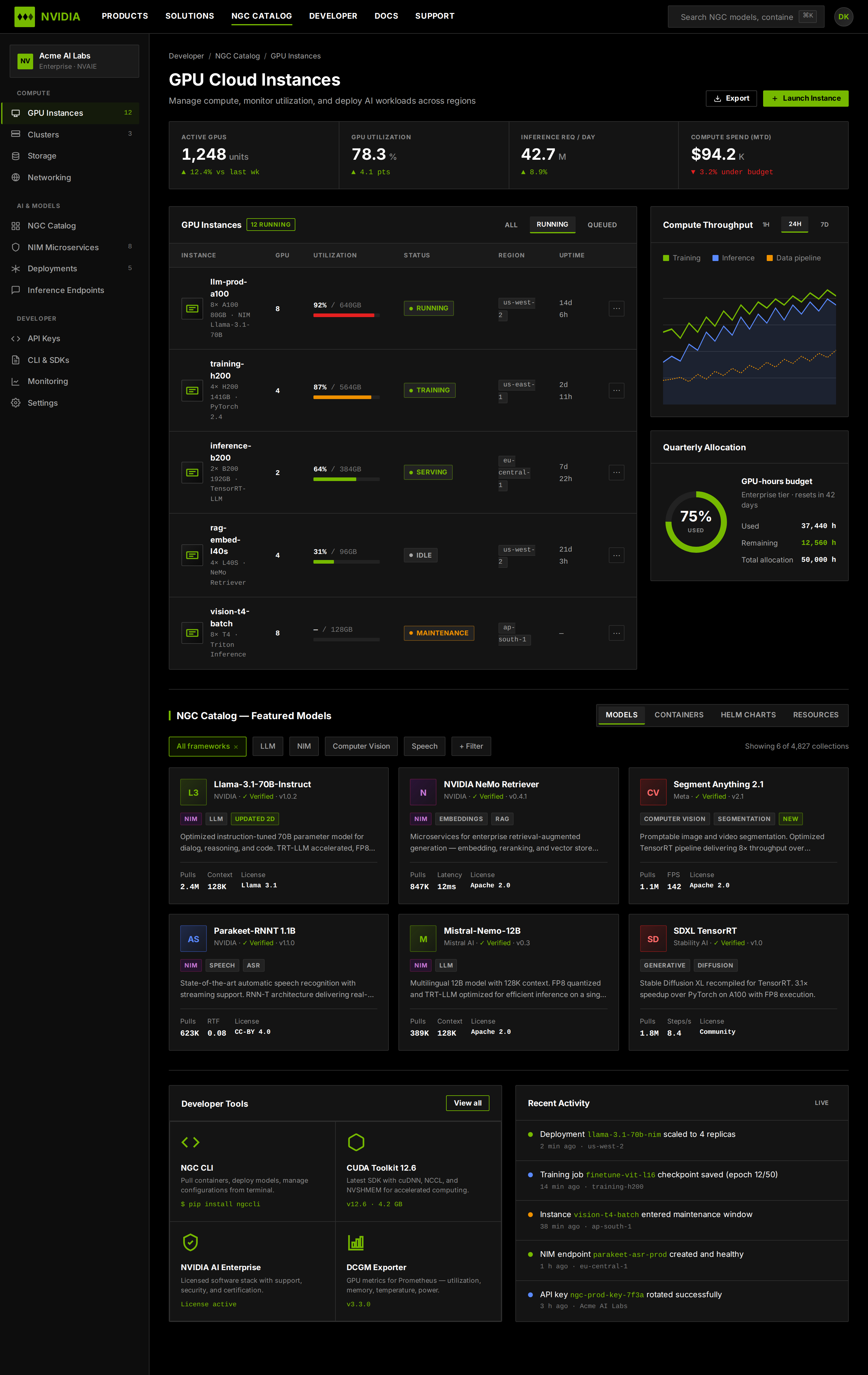Switch to the HELM CHARTS tab
868x1375 pixels.
click(x=748, y=715)
